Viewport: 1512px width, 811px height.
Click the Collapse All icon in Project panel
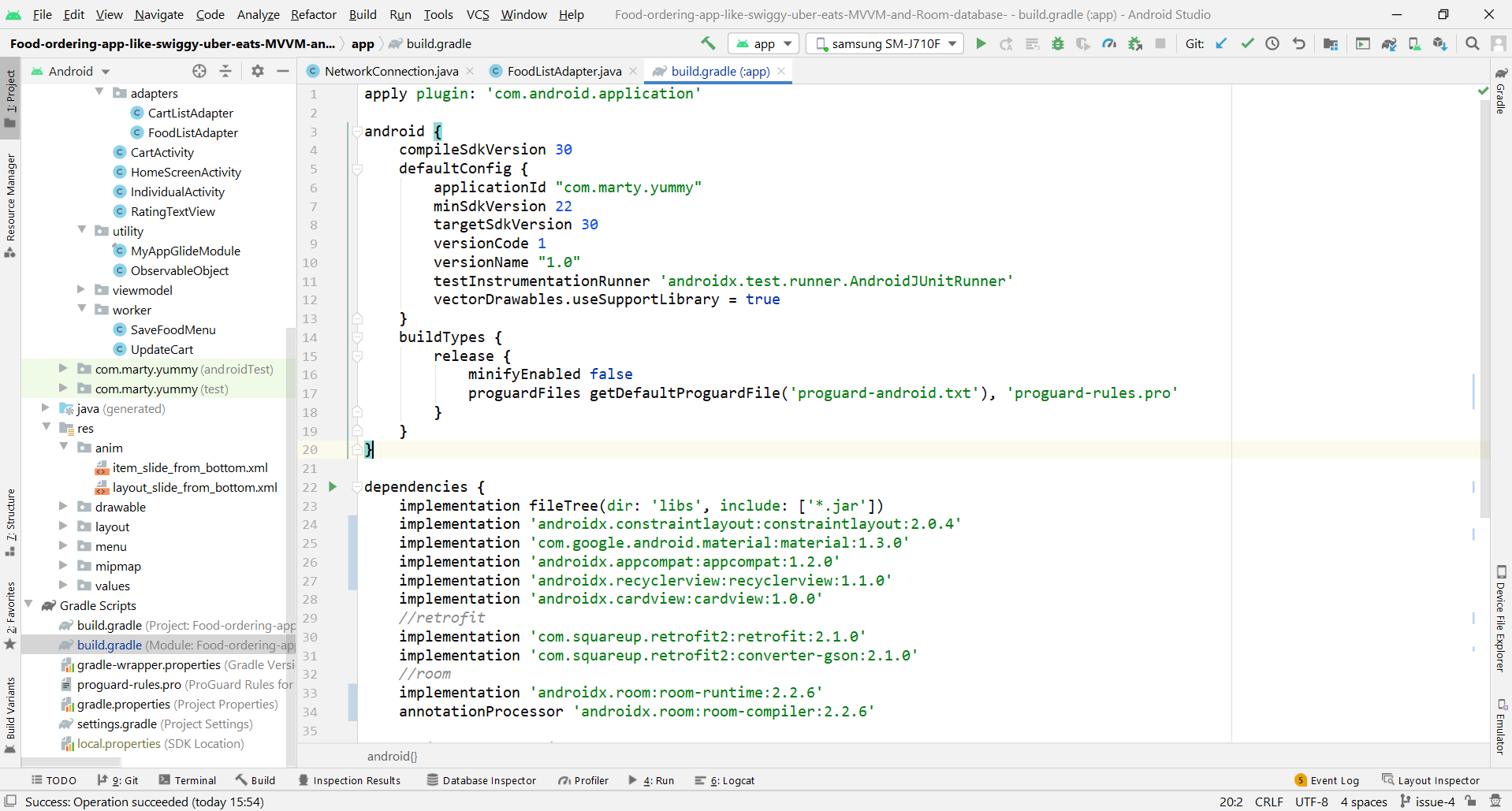[225, 71]
